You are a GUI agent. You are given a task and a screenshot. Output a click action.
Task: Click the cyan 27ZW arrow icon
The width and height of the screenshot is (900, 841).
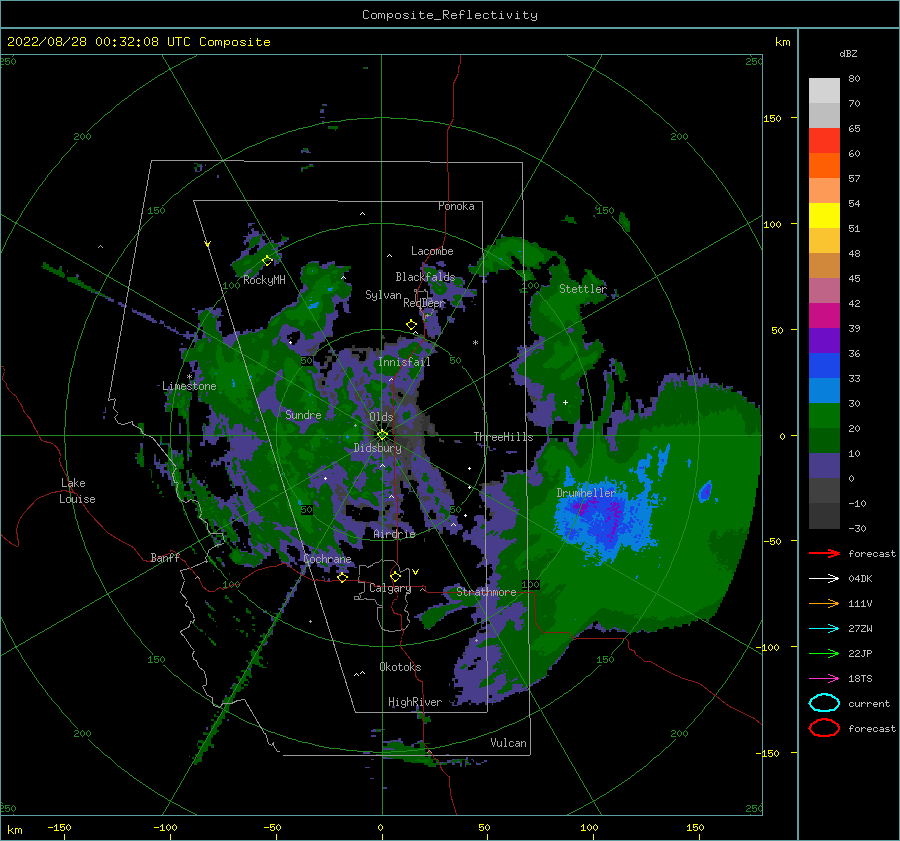pyautogui.click(x=824, y=629)
